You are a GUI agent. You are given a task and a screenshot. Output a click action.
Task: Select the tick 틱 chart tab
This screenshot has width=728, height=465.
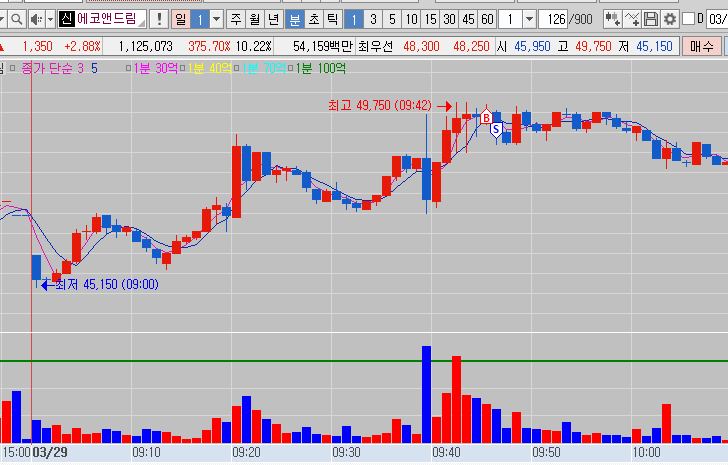coord(332,19)
